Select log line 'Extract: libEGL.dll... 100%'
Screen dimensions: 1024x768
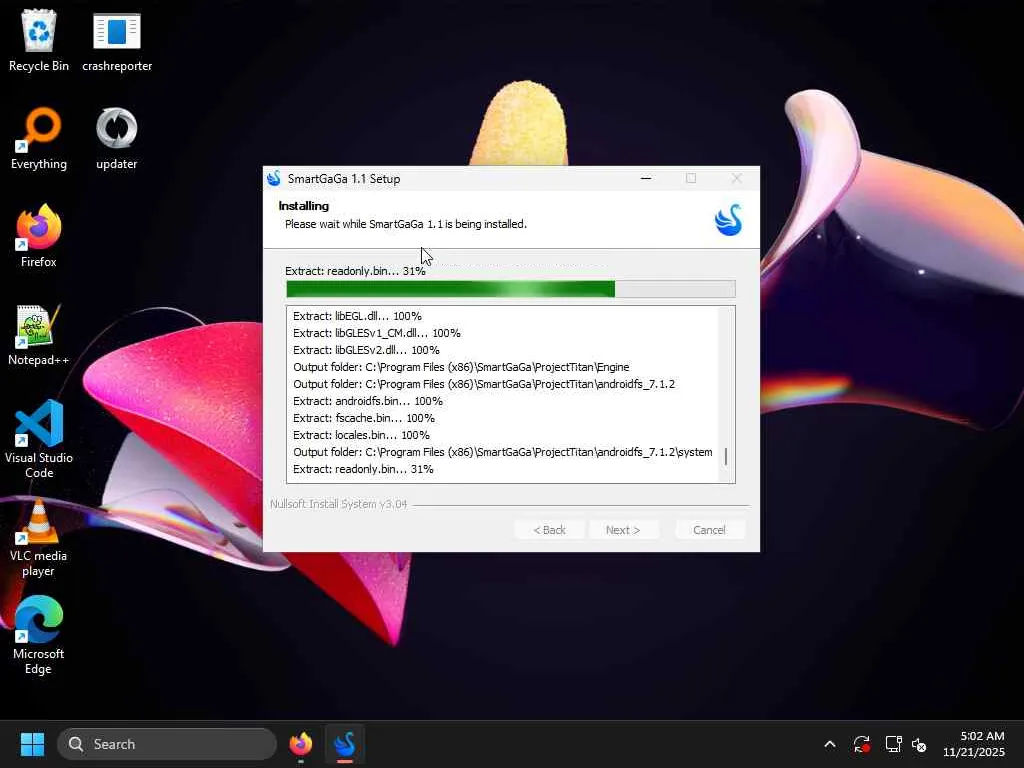(357, 316)
